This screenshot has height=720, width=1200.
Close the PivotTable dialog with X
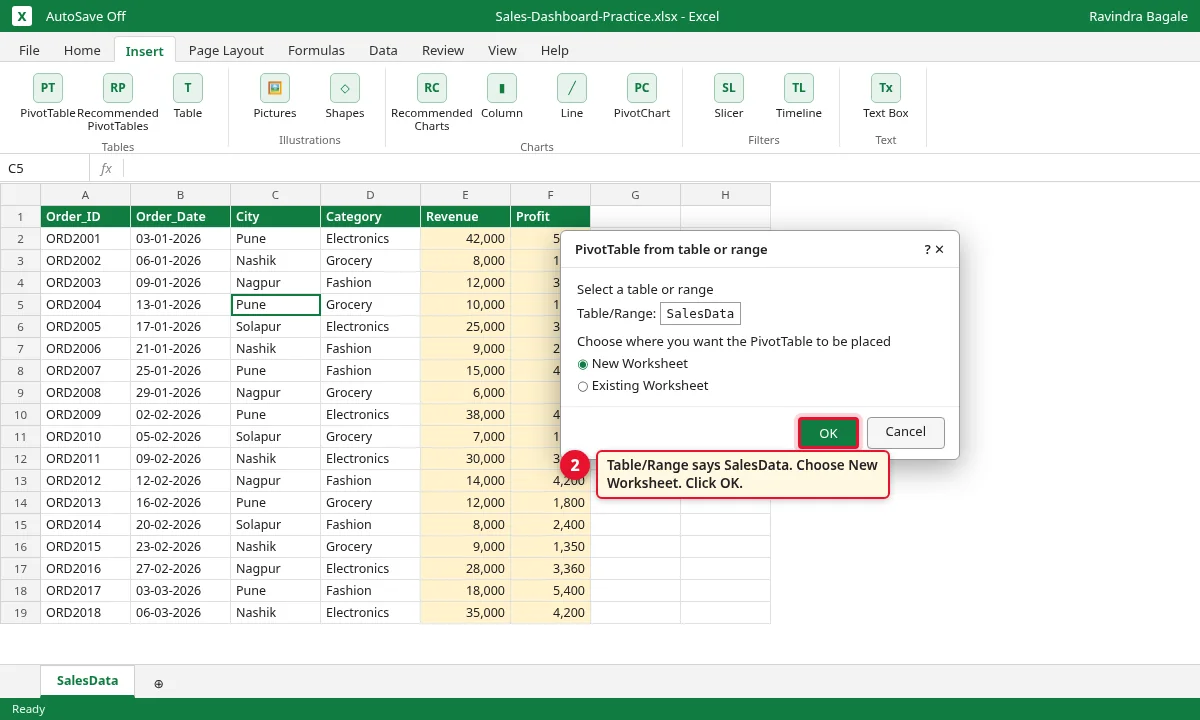(939, 249)
